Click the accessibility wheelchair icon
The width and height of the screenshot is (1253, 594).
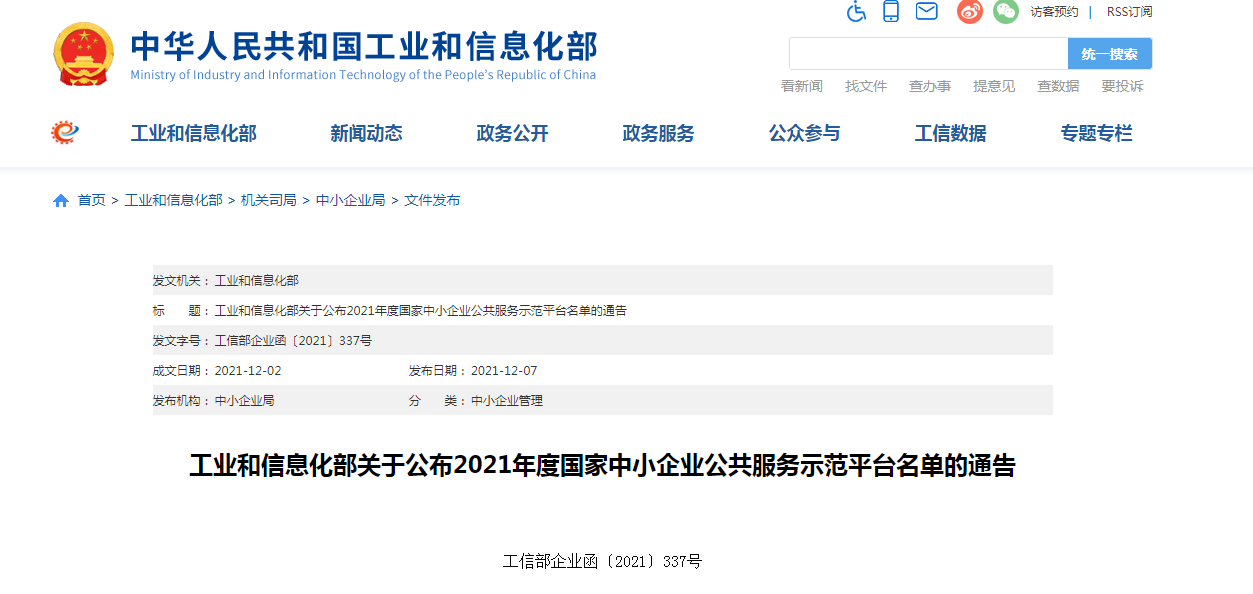(x=856, y=12)
